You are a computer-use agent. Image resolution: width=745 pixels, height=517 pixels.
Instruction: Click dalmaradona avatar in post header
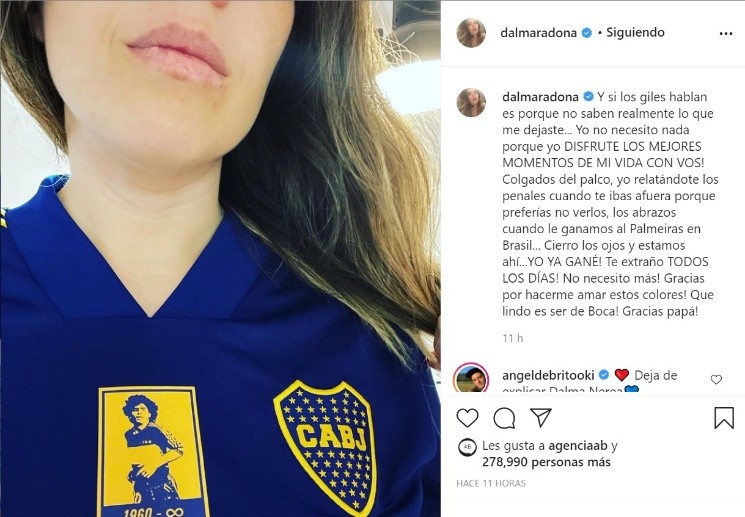pos(471,33)
